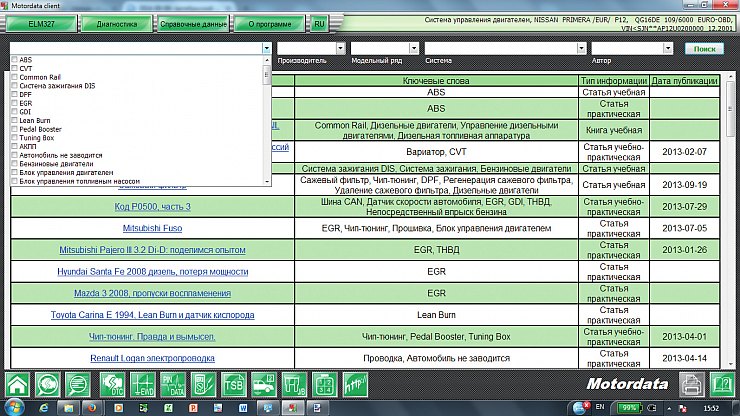Open the Home icon in bottom toolbar
Screen dimensions: 740x416
tap(17, 384)
